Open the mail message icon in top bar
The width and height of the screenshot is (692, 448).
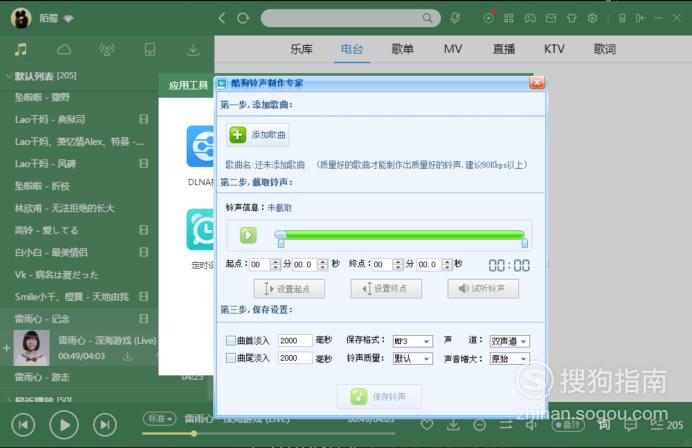(551, 18)
